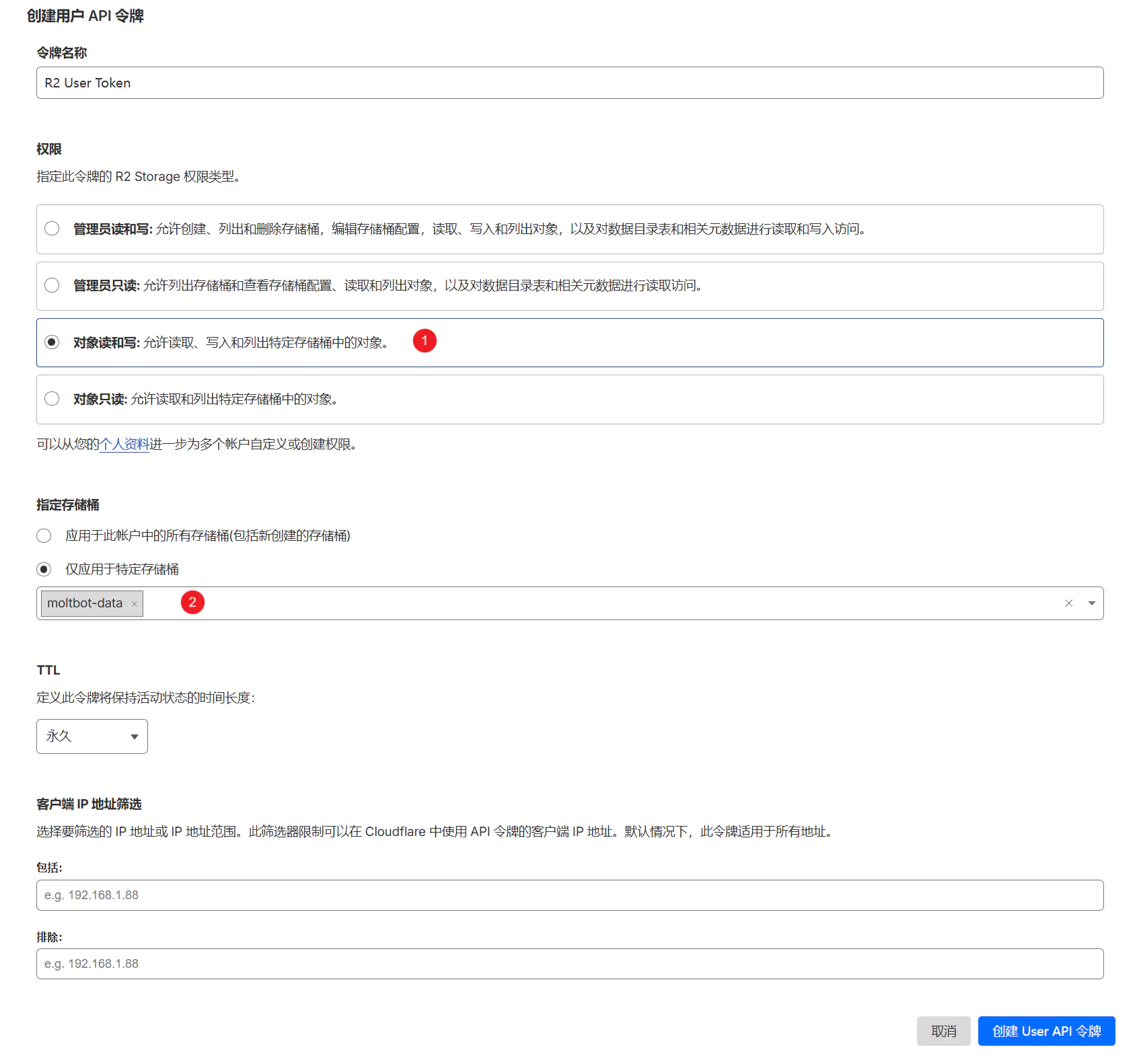Select 仅应用于特定存储桶 radio option

(x=44, y=569)
